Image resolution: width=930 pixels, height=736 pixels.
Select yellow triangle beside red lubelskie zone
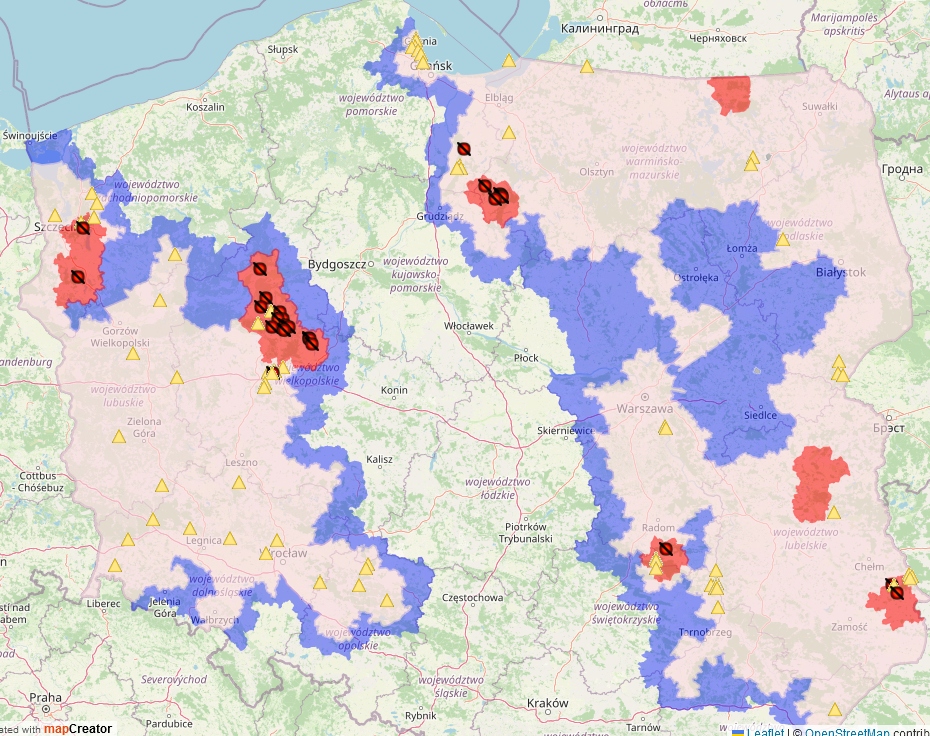834,512
